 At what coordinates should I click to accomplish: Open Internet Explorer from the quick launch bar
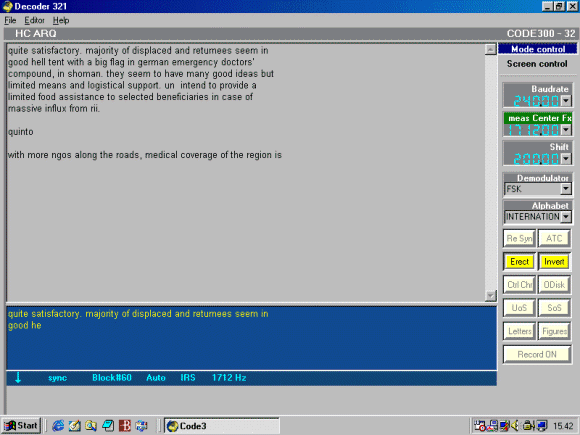(58, 426)
